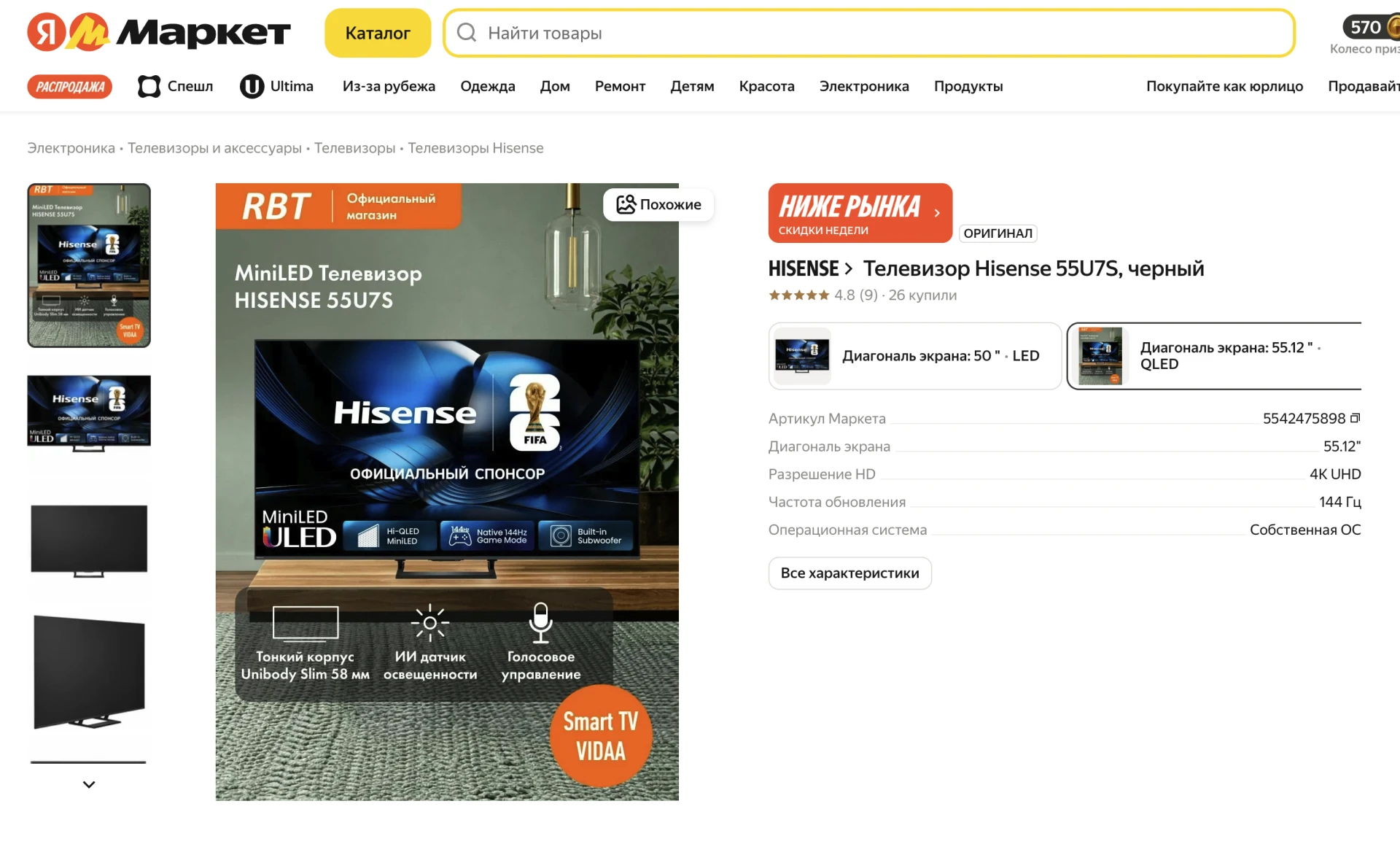Click the Ultima label

point(292,86)
